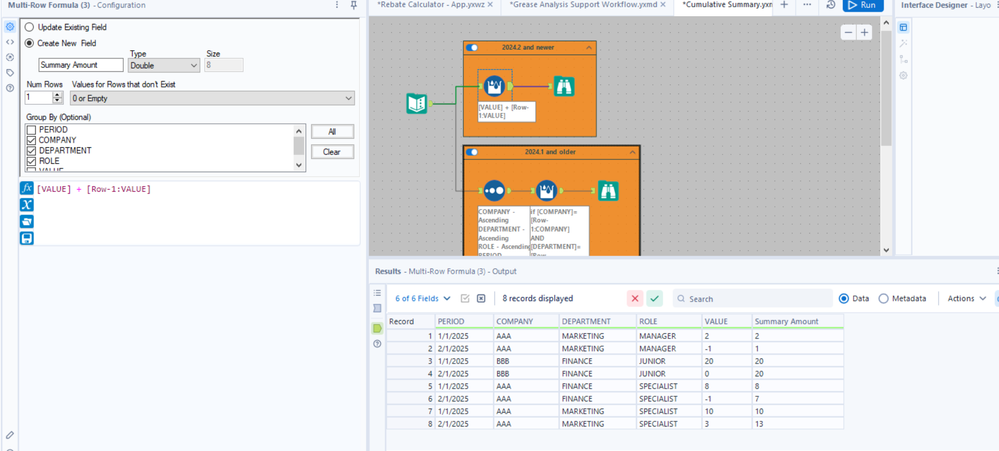Viewport: 999px width, 451px height.
Task: Switch to Cumulative Summary workflow tab
Action: [727, 4]
